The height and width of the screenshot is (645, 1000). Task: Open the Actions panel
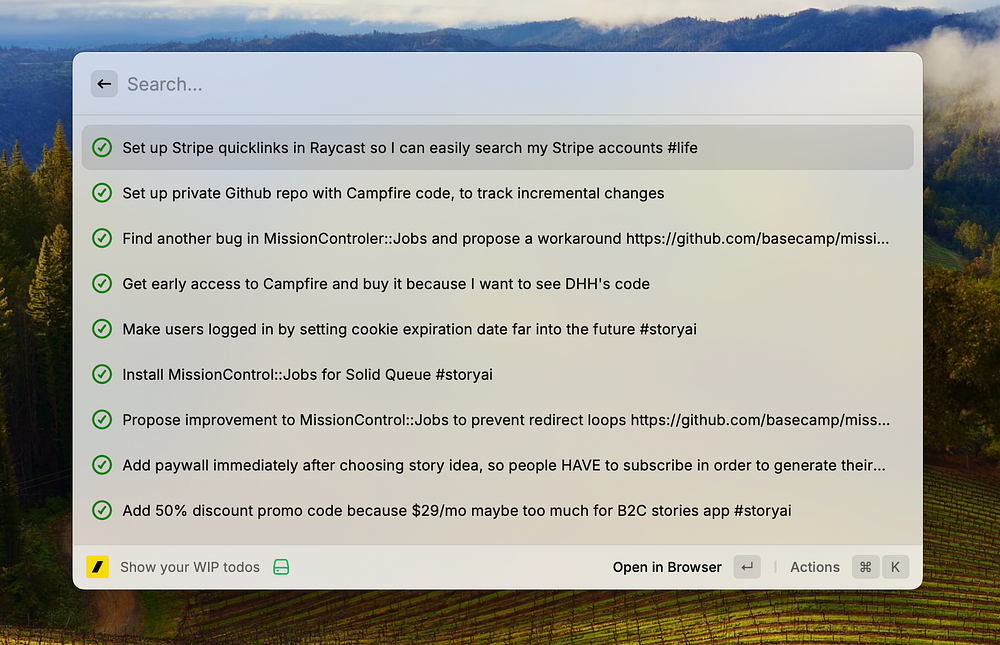[814, 567]
